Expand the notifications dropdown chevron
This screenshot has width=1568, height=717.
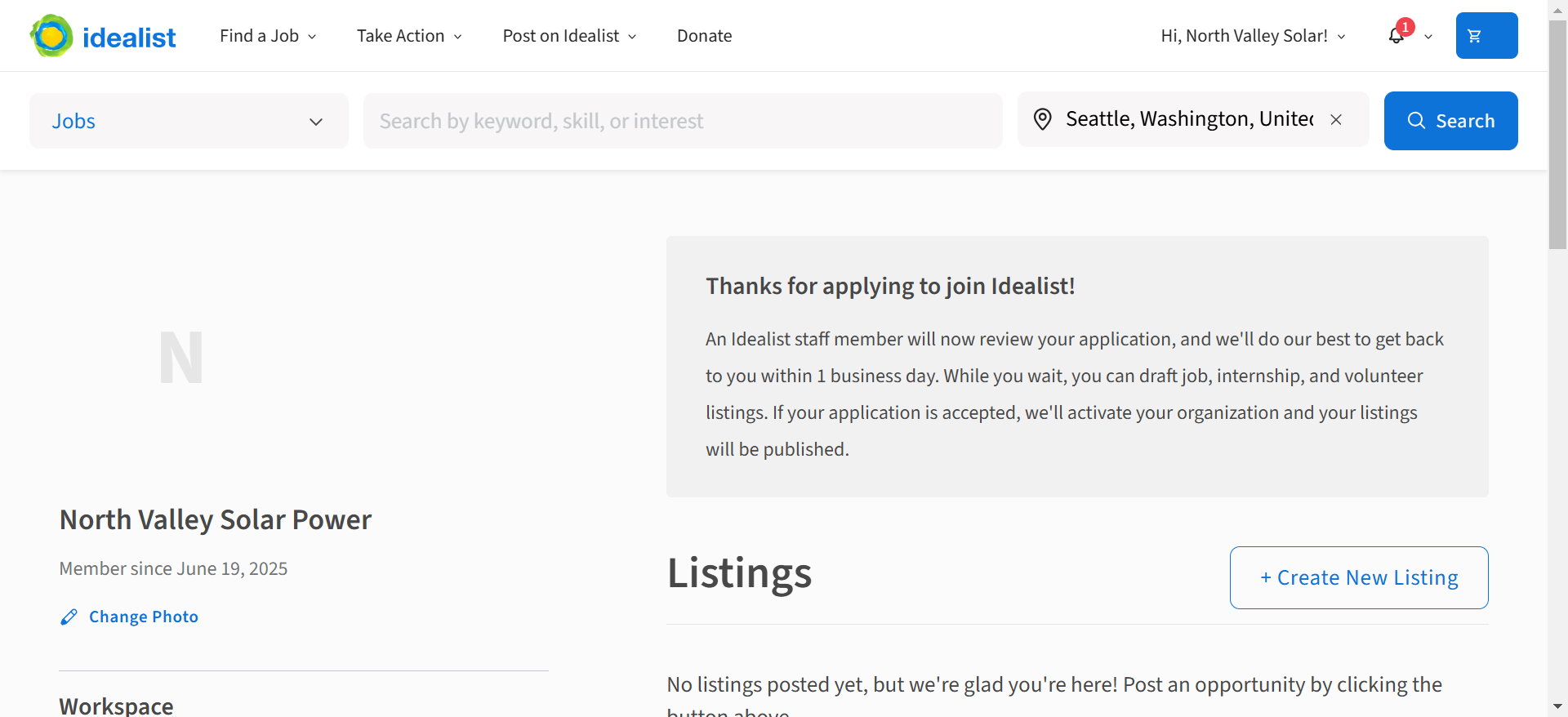pyautogui.click(x=1428, y=37)
